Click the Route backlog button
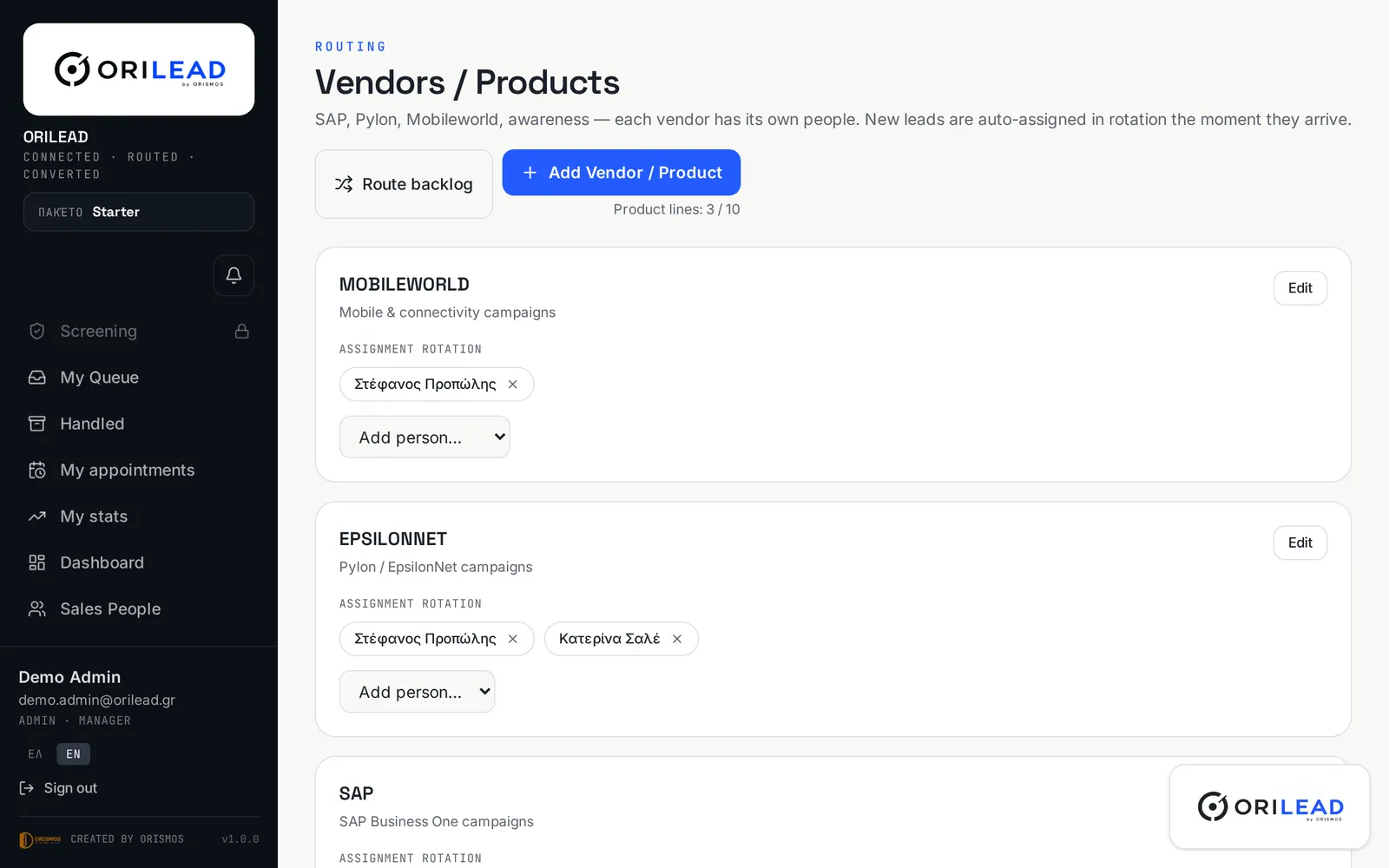1389x868 pixels. coord(404,184)
